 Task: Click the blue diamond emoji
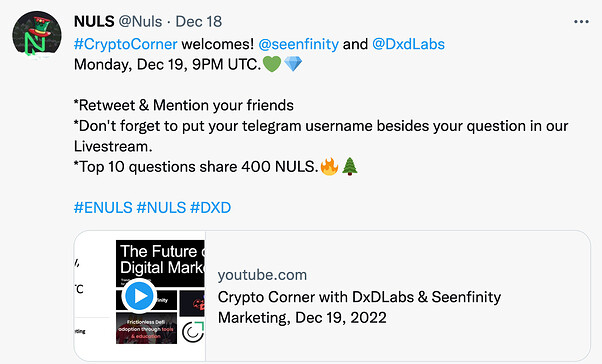tap(293, 64)
